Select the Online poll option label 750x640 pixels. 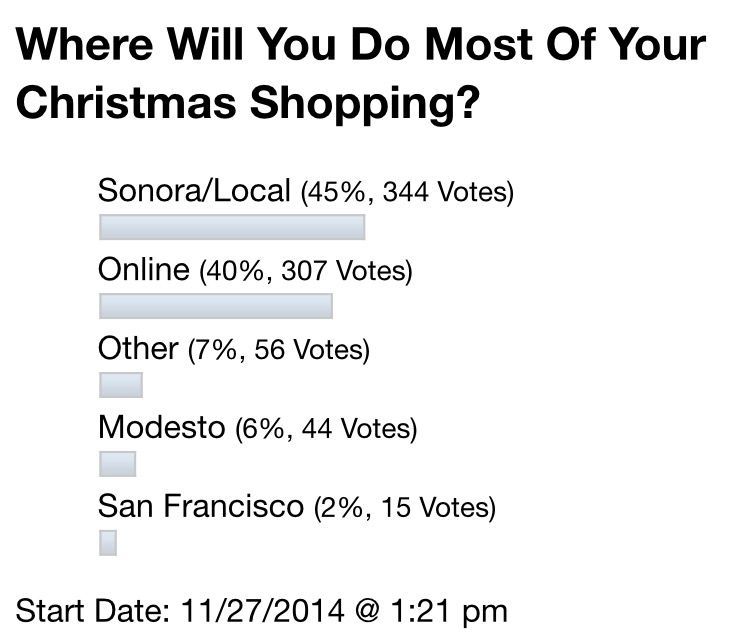(143, 270)
